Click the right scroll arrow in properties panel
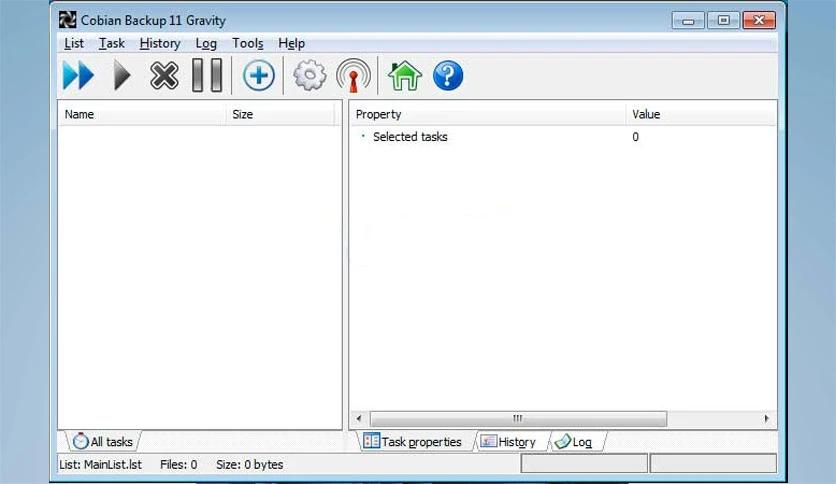The height and width of the screenshot is (484, 836). 766,418
